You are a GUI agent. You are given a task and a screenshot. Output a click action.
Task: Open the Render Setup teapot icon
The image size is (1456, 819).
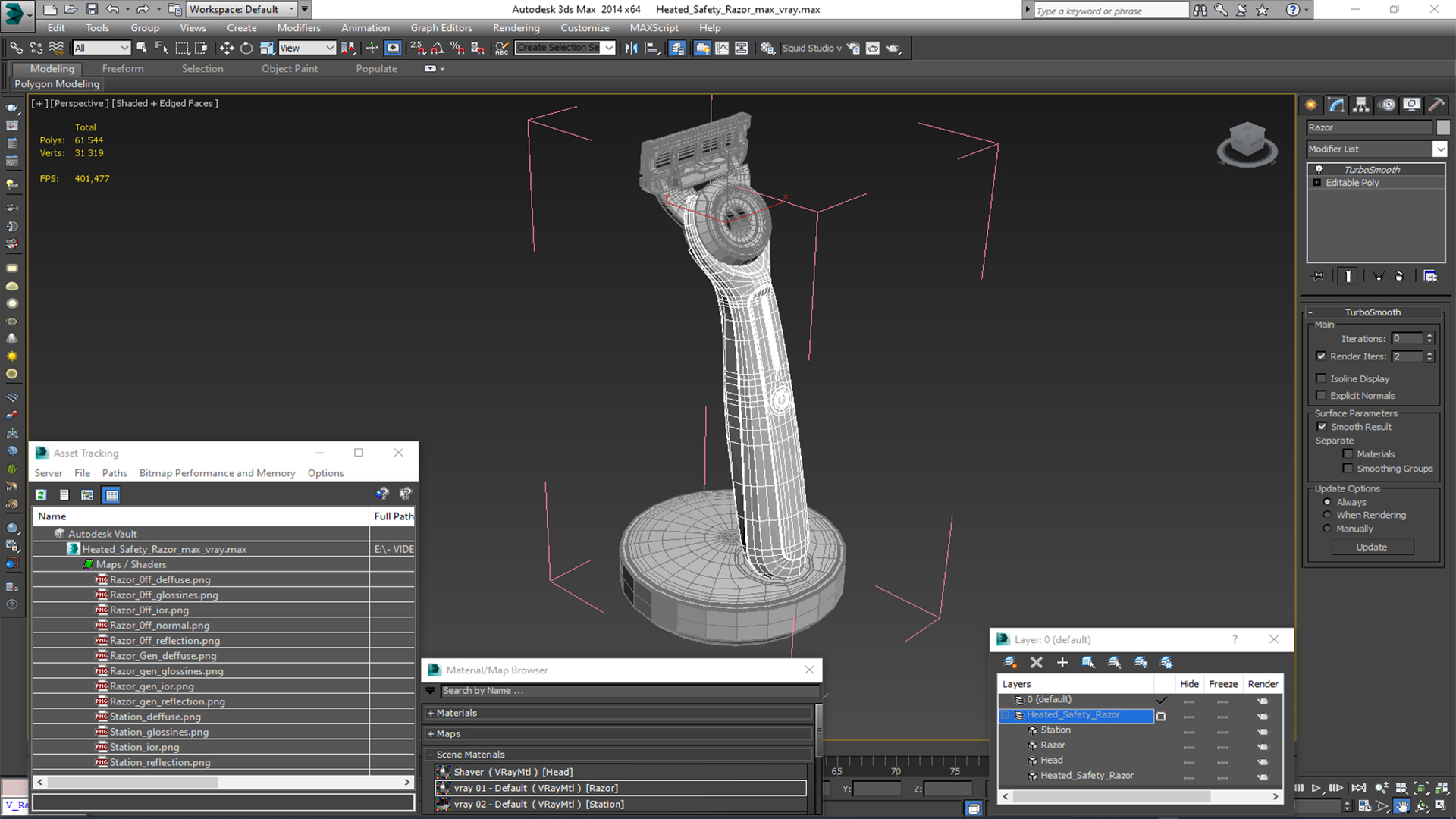(x=853, y=48)
